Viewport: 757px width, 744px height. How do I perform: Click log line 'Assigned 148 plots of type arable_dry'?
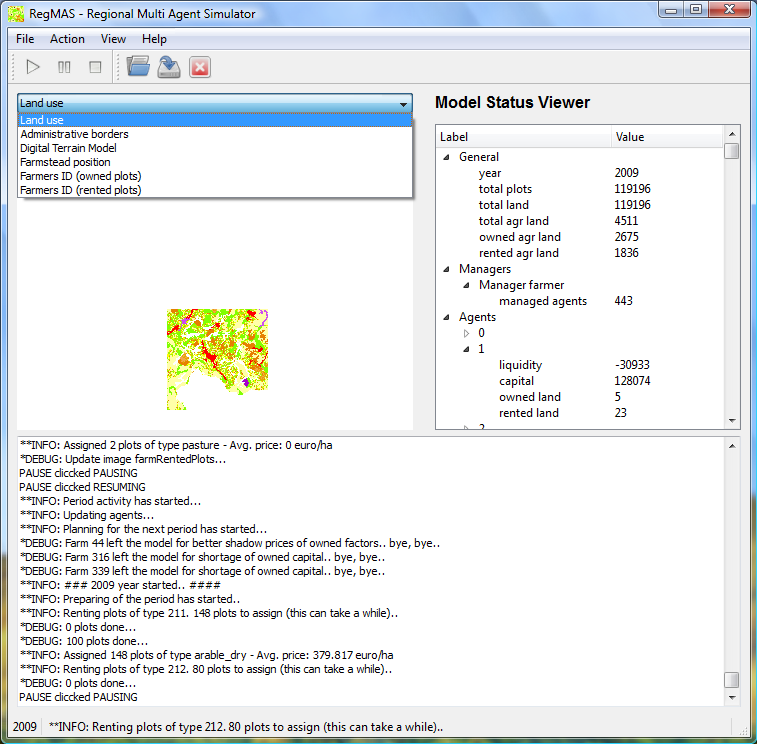tap(207, 655)
